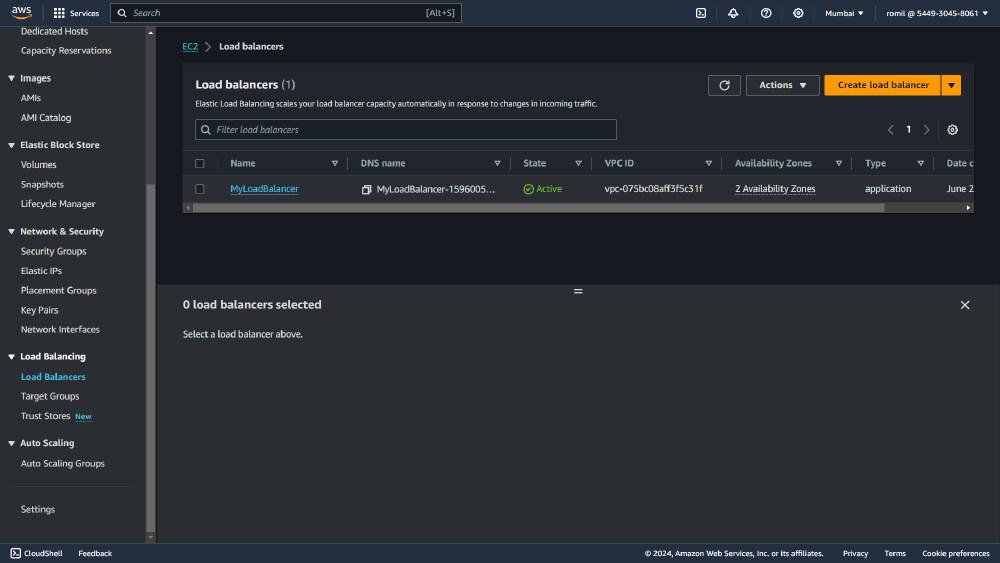Open Cookie preferences link
The height and width of the screenshot is (563, 1000).
coord(955,553)
